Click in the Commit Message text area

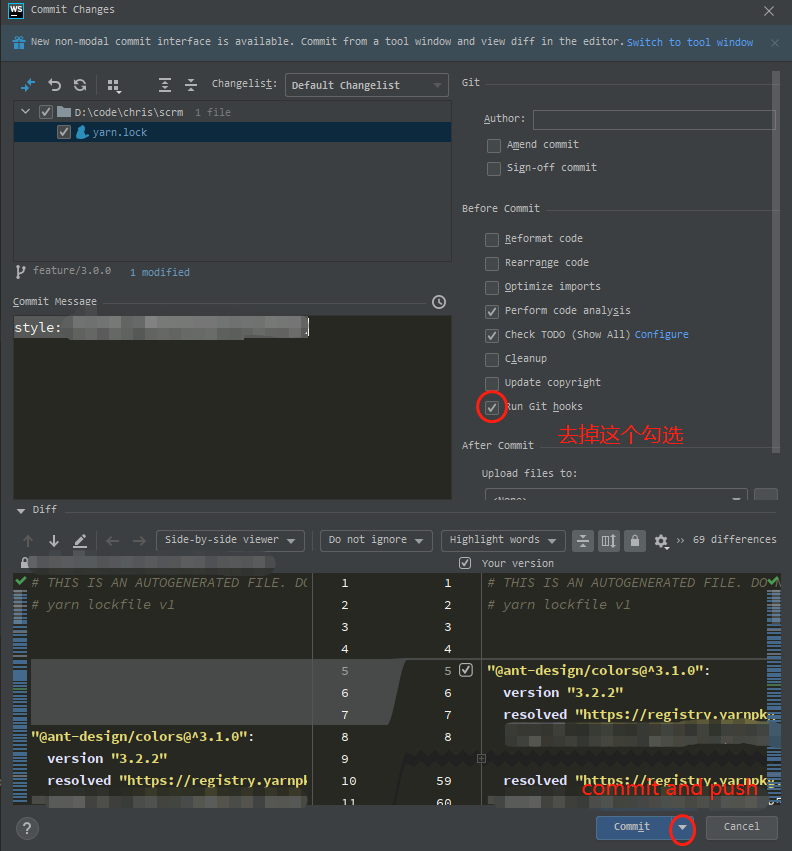pos(232,408)
